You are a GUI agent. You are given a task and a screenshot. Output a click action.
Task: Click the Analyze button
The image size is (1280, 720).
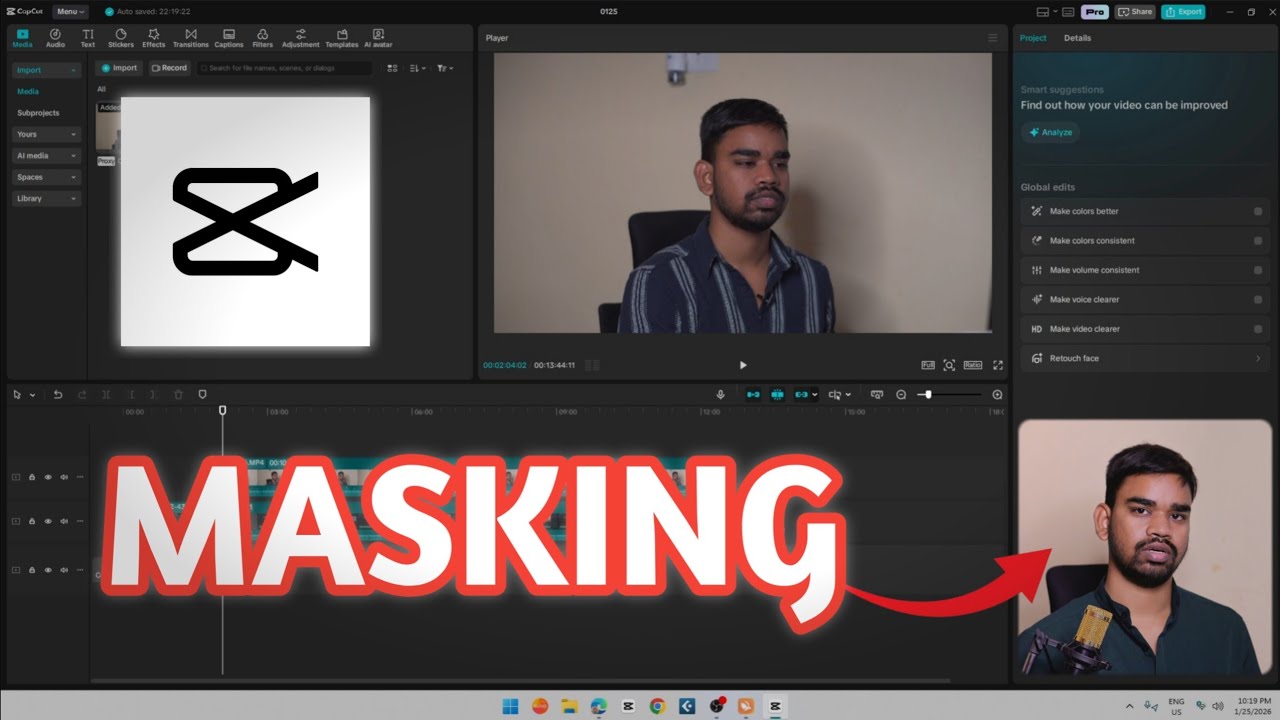[x=1050, y=132]
